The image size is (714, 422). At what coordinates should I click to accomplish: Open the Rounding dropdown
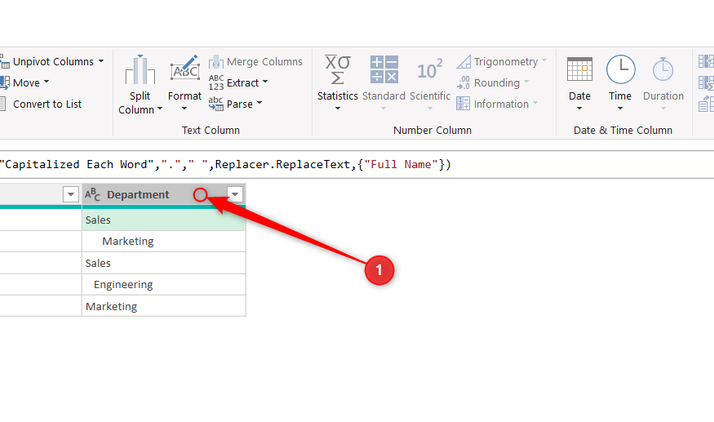tap(526, 82)
